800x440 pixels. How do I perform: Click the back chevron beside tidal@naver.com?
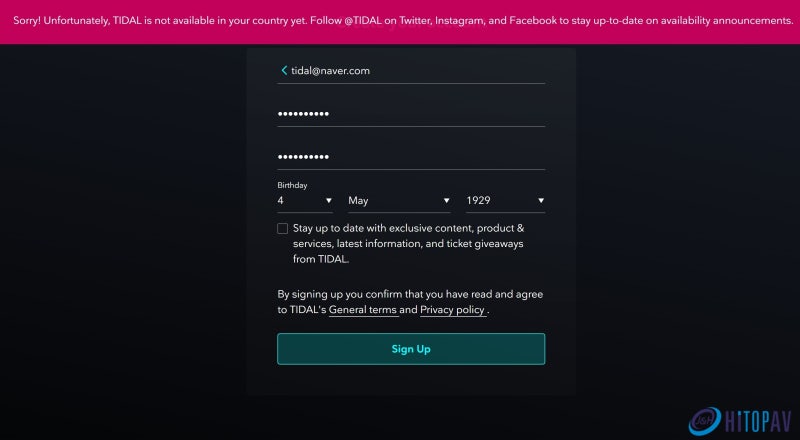[284, 70]
